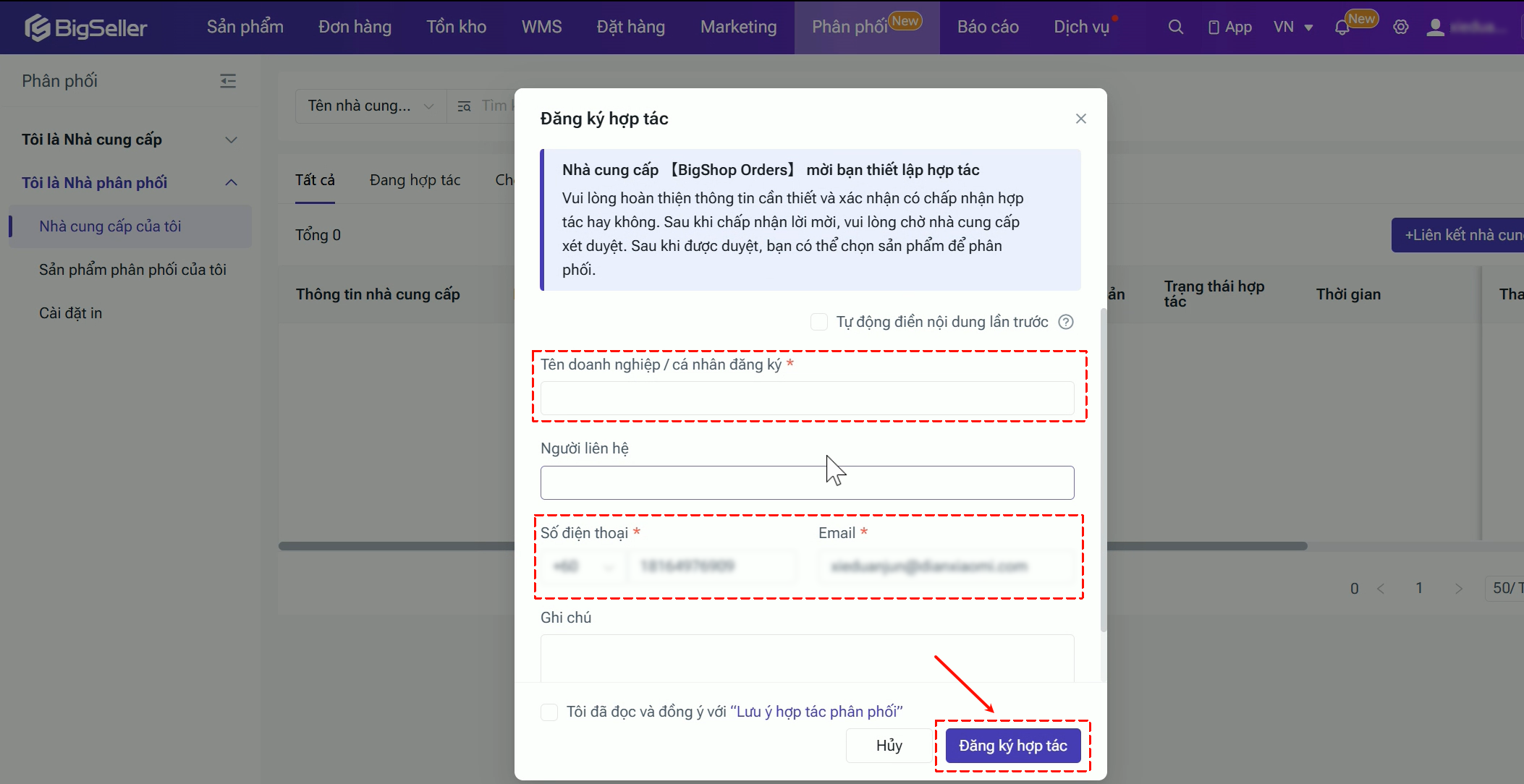Check the Tôi đã đọc và đồng ý box
The image size is (1524, 784).
(x=549, y=712)
